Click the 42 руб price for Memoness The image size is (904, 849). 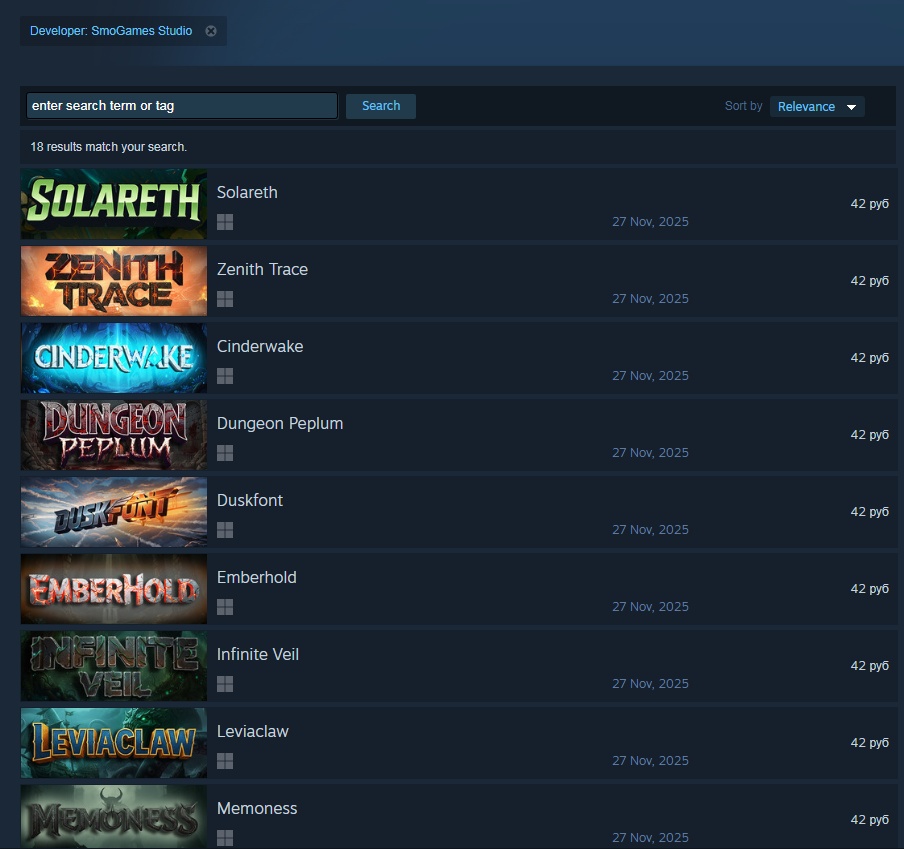[x=869, y=820]
